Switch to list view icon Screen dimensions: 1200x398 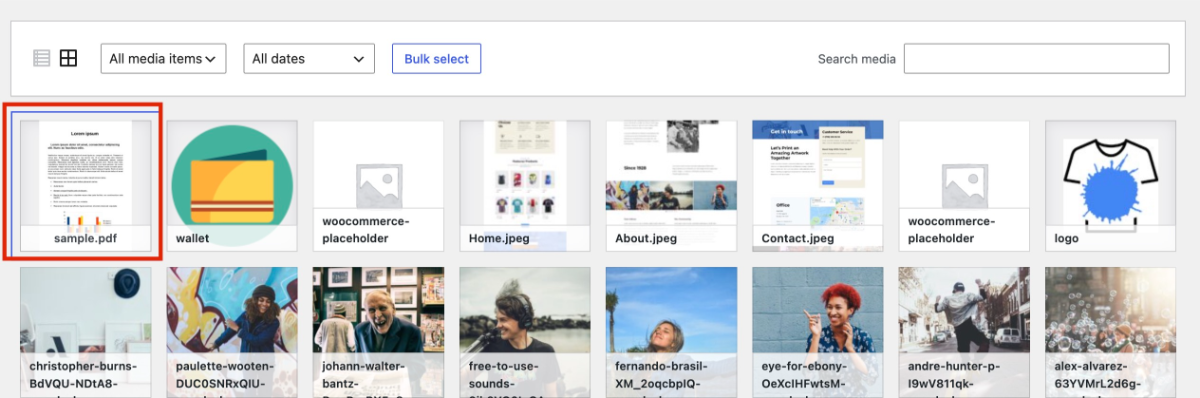41,59
